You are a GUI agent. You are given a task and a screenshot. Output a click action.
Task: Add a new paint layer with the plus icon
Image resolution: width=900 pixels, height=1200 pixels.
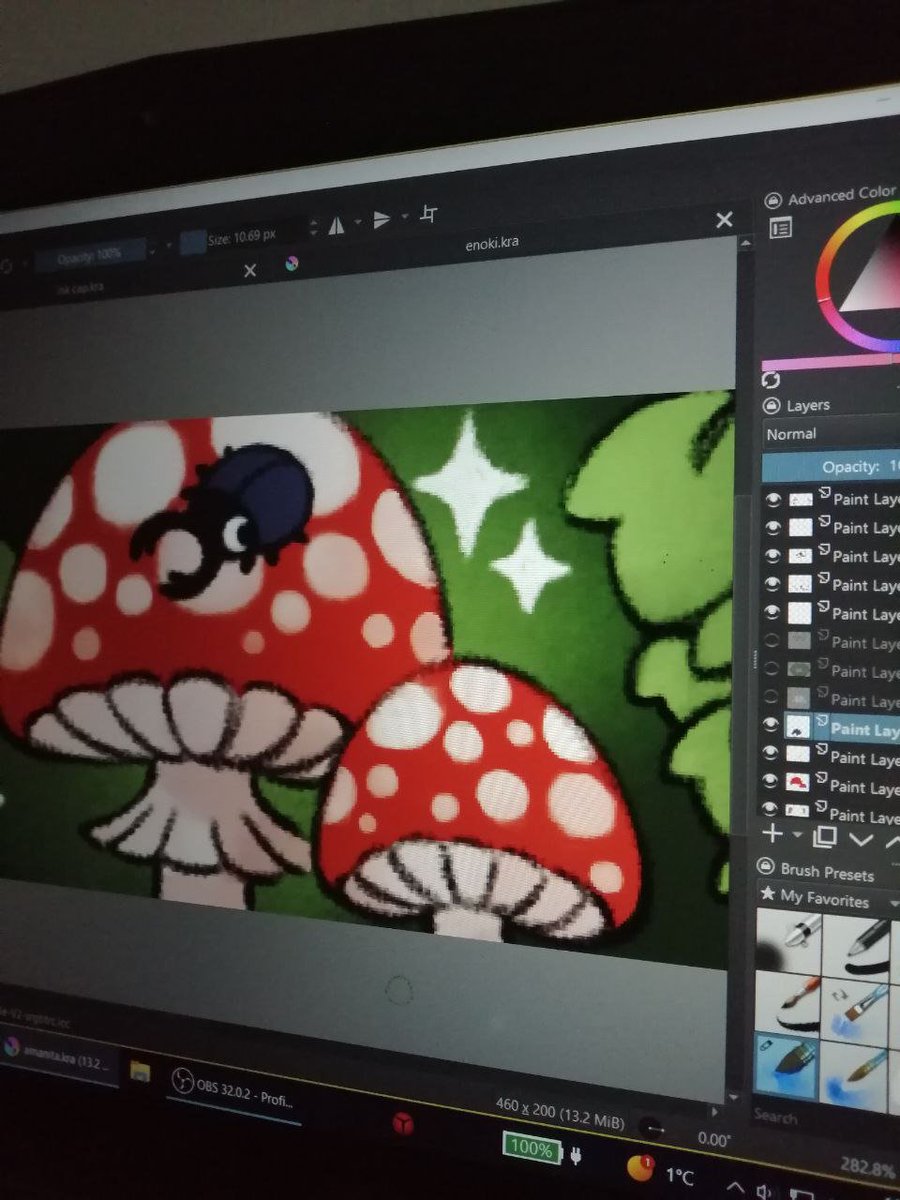[x=775, y=835]
